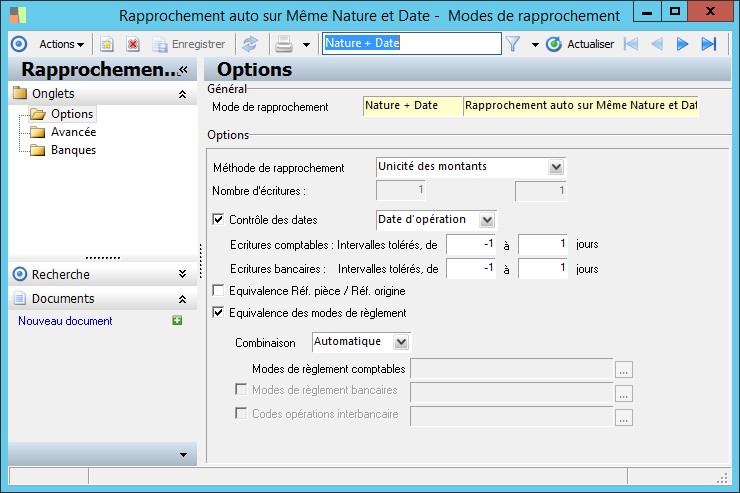Go to the last record arrow
The image size is (740, 493).
(x=709, y=44)
